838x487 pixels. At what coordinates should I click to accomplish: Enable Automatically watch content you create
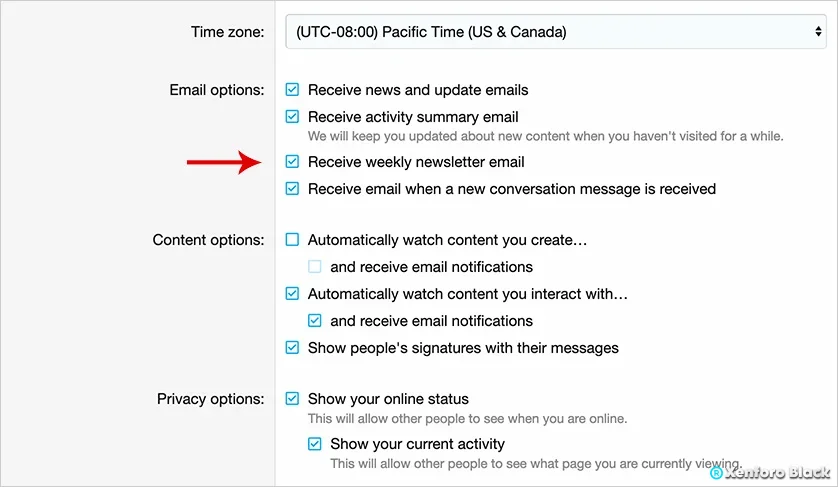[292, 239]
